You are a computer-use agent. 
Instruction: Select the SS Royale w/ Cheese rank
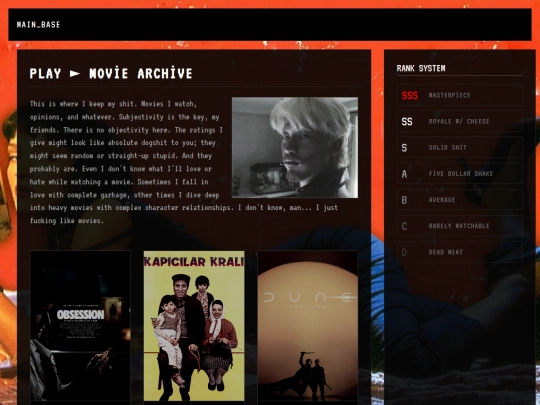coord(460,121)
